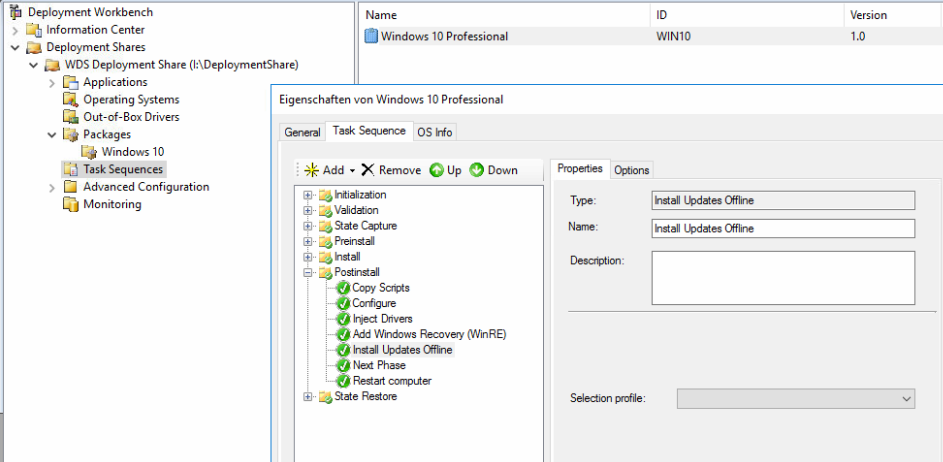This screenshot has height=462, width=943.
Task: Click the Inject Drivers step check icon
Action: pyautogui.click(x=343, y=319)
